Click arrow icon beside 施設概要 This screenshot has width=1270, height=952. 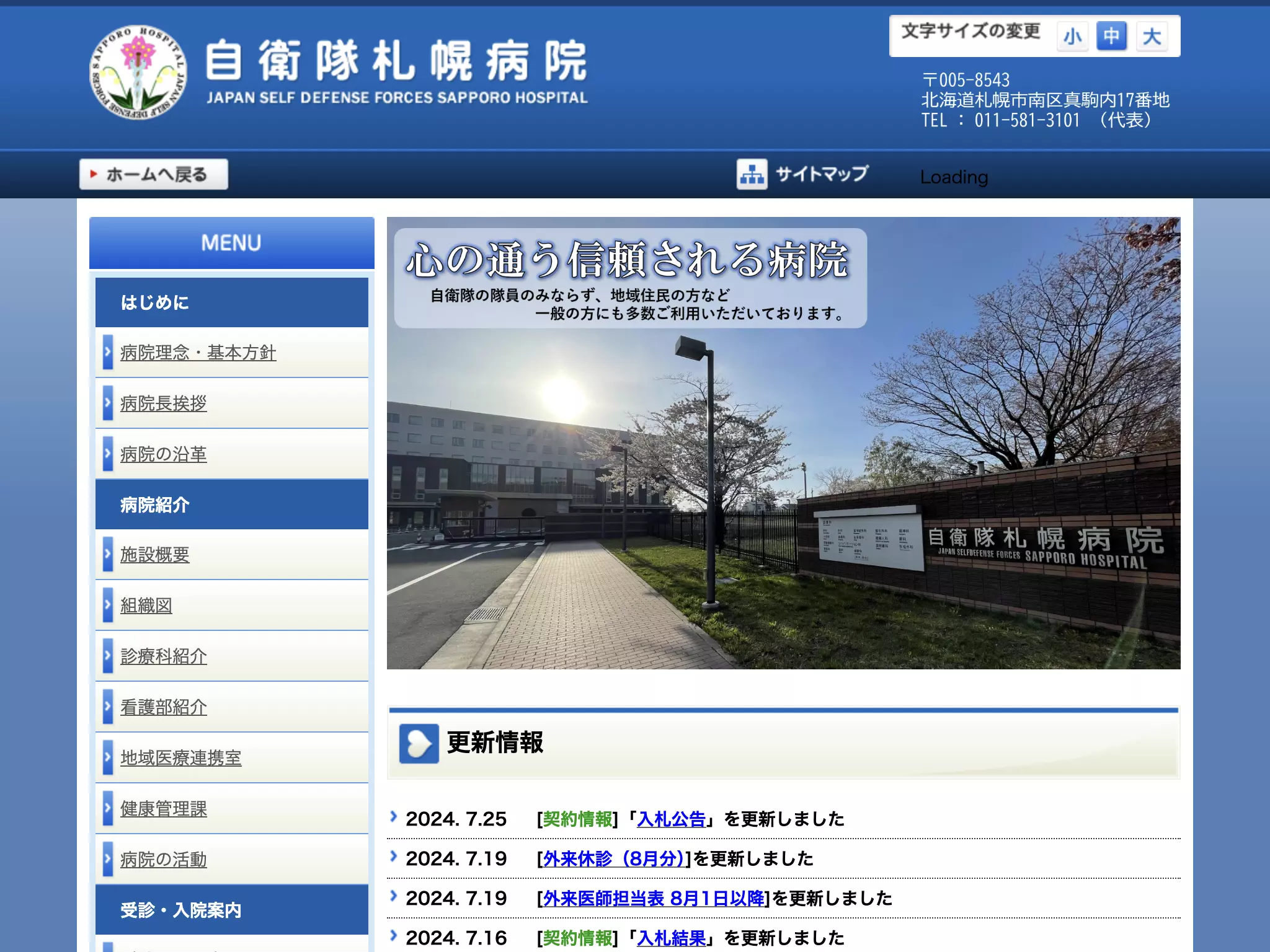(x=108, y=554)
